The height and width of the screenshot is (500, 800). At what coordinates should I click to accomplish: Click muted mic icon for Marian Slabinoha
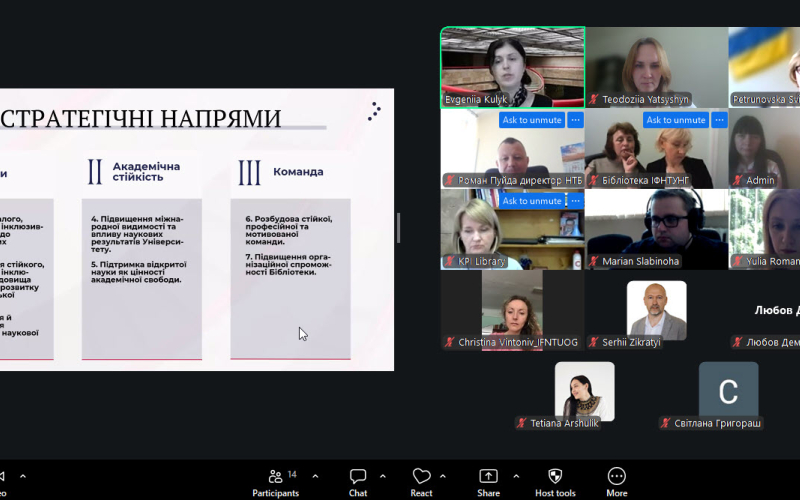tap(593, 261)
